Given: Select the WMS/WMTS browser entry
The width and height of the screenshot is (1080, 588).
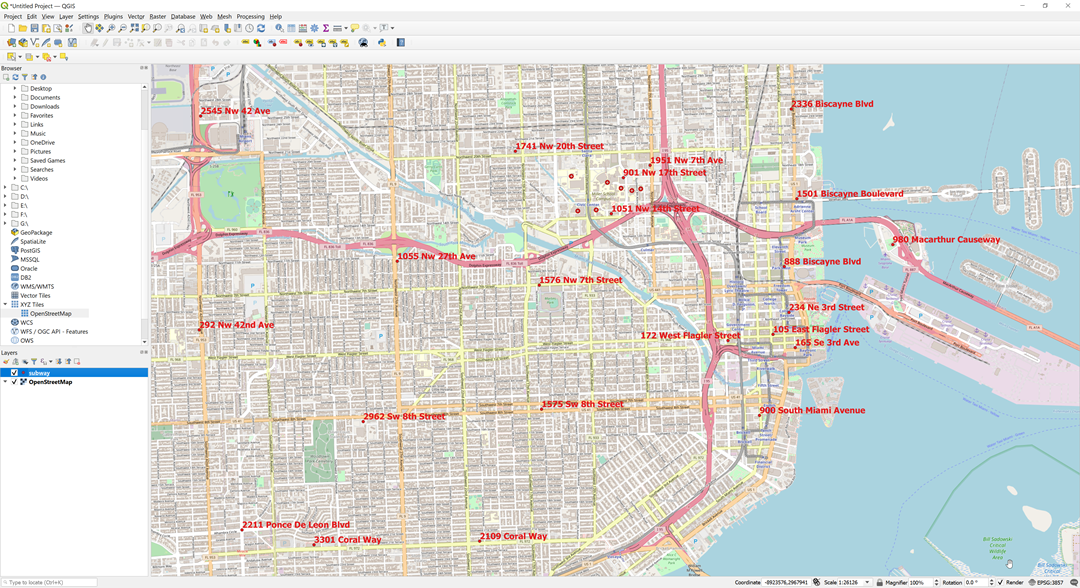Looking at the screenshot, I should [x=37, y=286].
